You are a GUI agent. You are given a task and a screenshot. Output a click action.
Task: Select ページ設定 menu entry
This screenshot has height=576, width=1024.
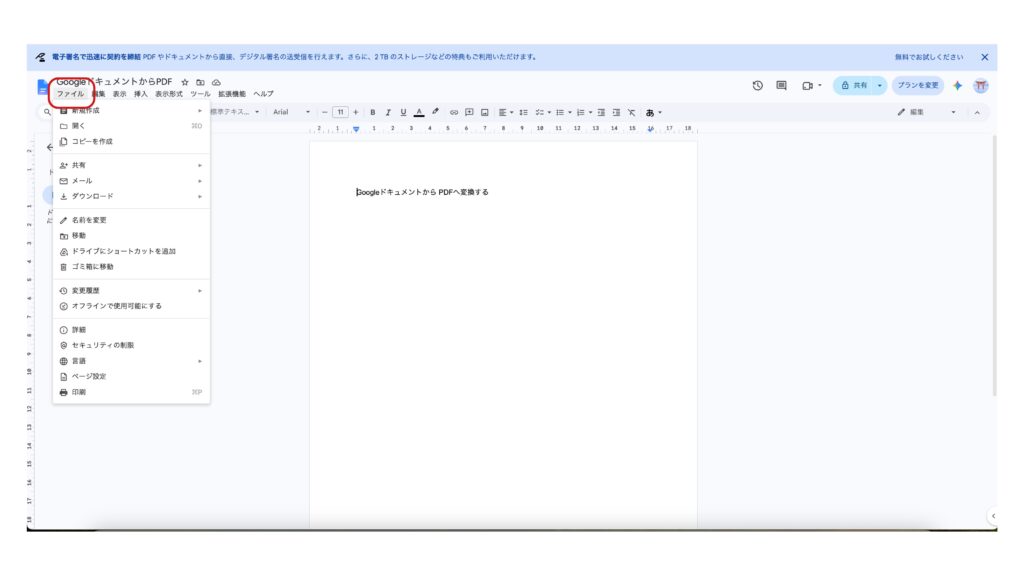pos(131,377)
